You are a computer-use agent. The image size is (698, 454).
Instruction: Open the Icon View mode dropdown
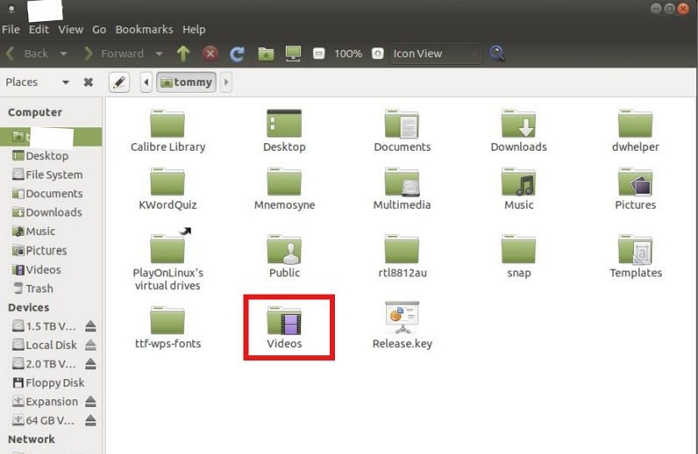(x=435, y=54)
